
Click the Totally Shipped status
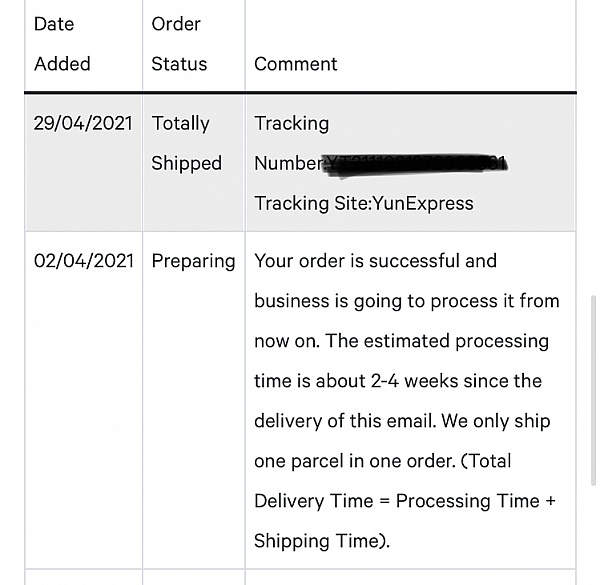(x=186, y=143)
